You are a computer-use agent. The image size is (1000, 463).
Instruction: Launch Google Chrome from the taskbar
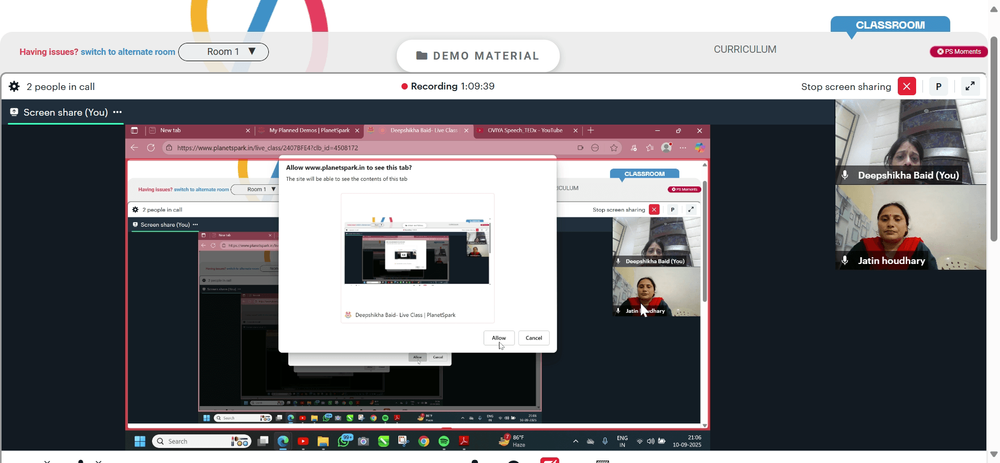(423, 441)
